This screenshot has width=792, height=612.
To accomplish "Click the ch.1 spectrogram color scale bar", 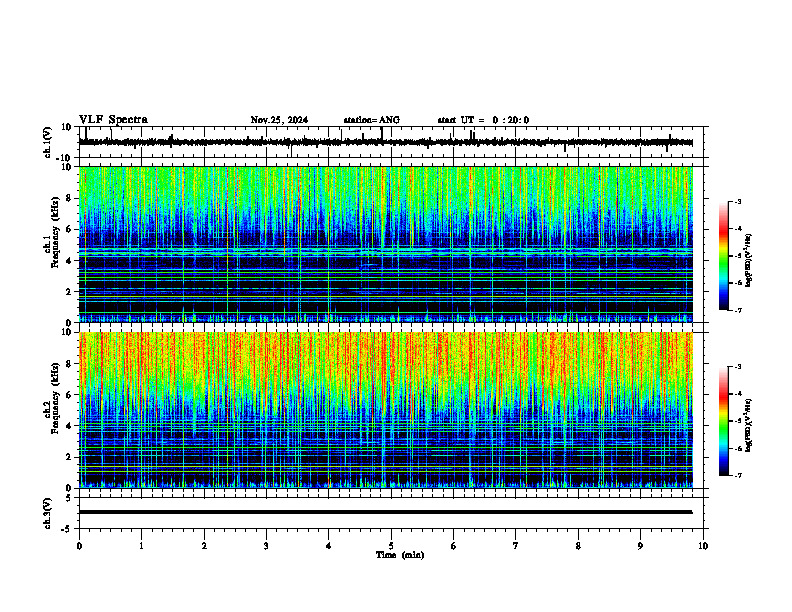I will [723, 256].
